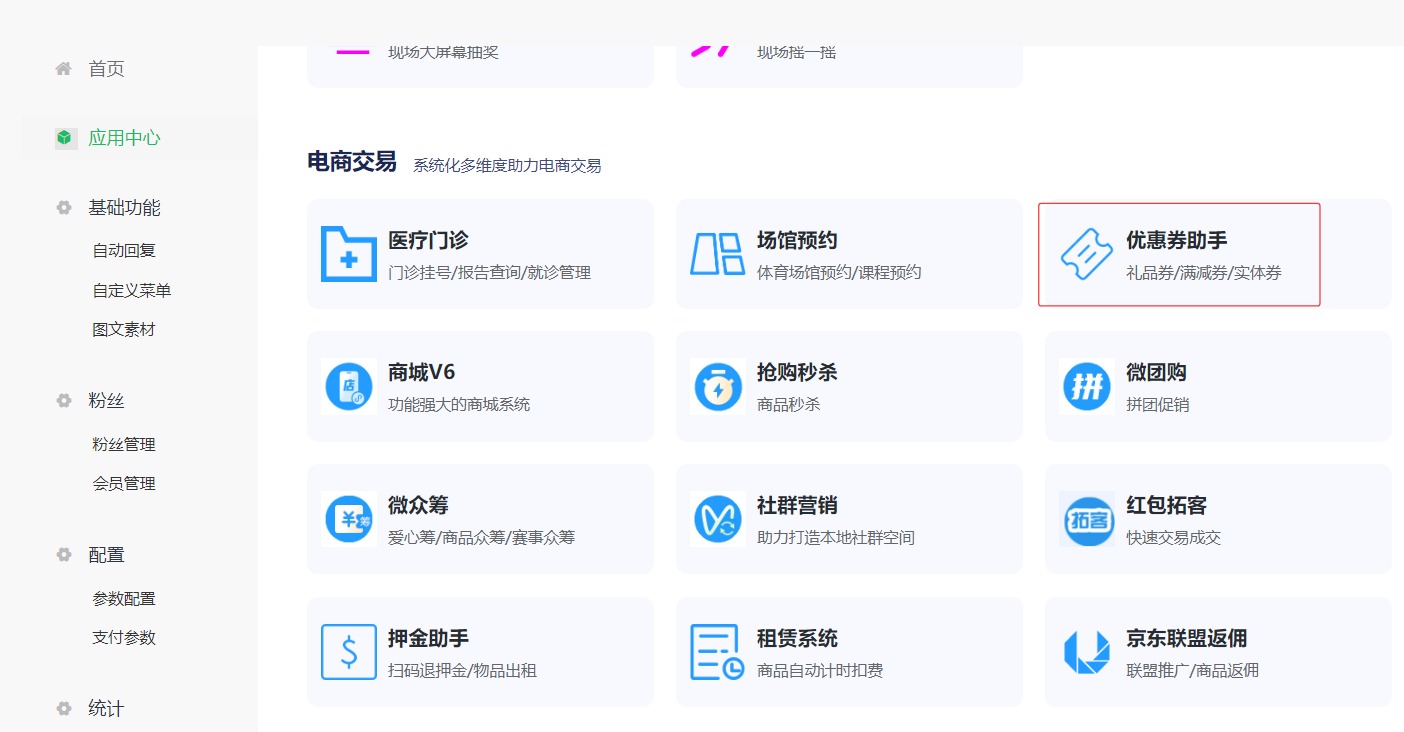This screenshot has width=1404, height=732.
Task: Click the 微团购 拼 icon
Action: pos(1087,387)
